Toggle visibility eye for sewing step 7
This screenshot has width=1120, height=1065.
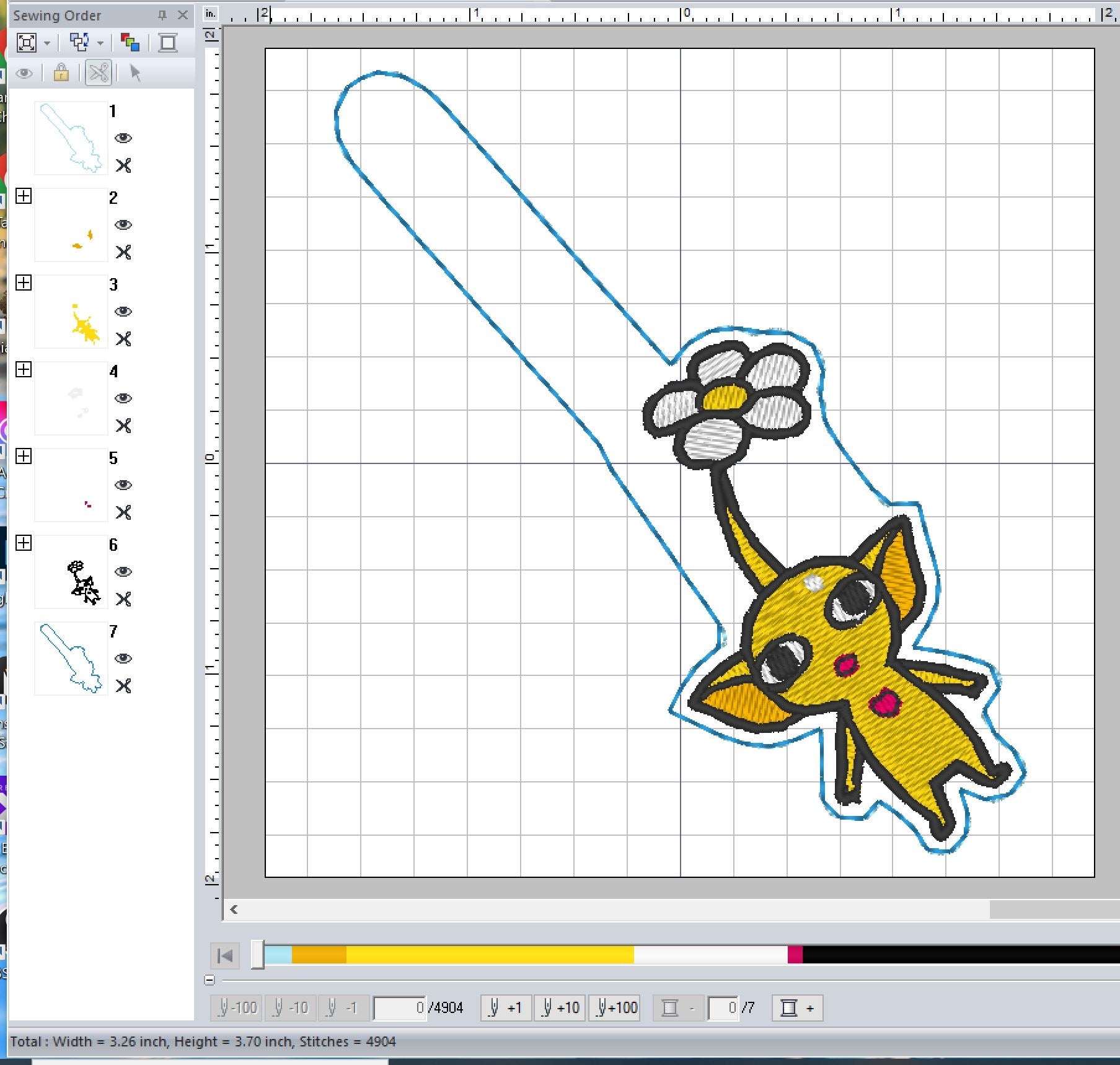(123, 659)
